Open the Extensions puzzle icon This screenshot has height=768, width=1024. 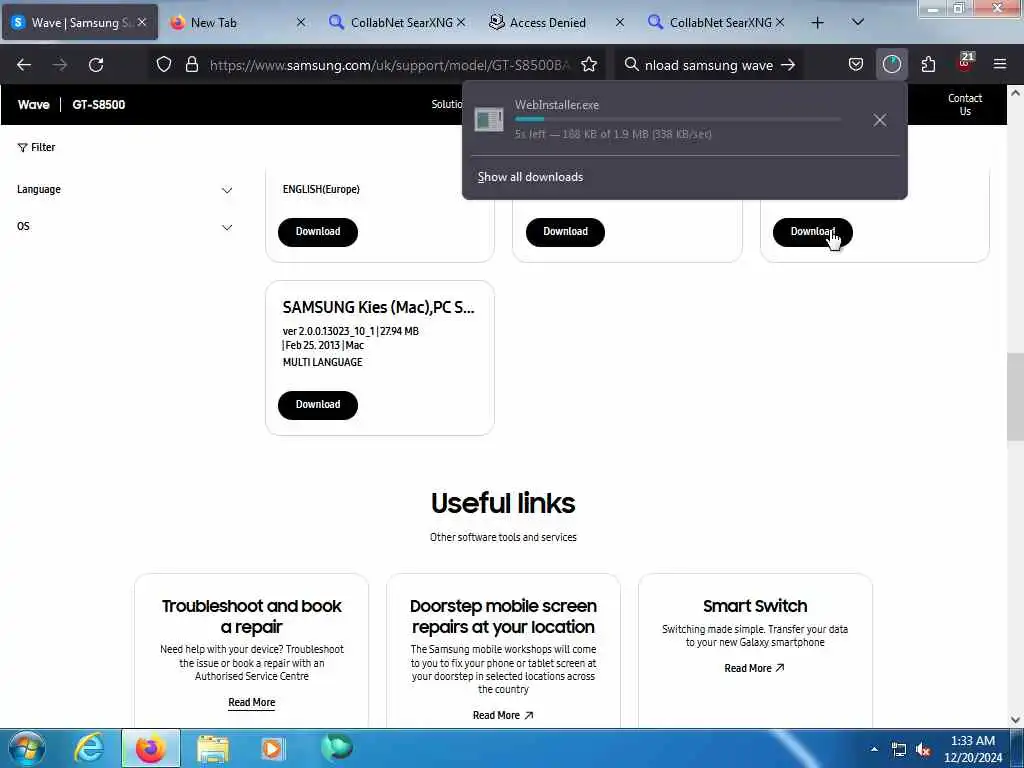click(928, 65)
